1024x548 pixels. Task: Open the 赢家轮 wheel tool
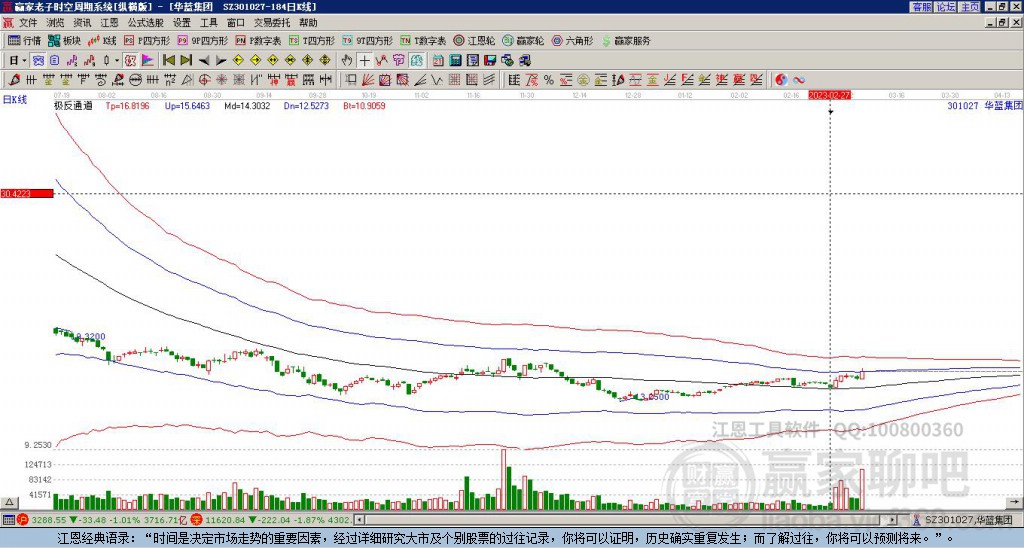click(x=523, y=40)
